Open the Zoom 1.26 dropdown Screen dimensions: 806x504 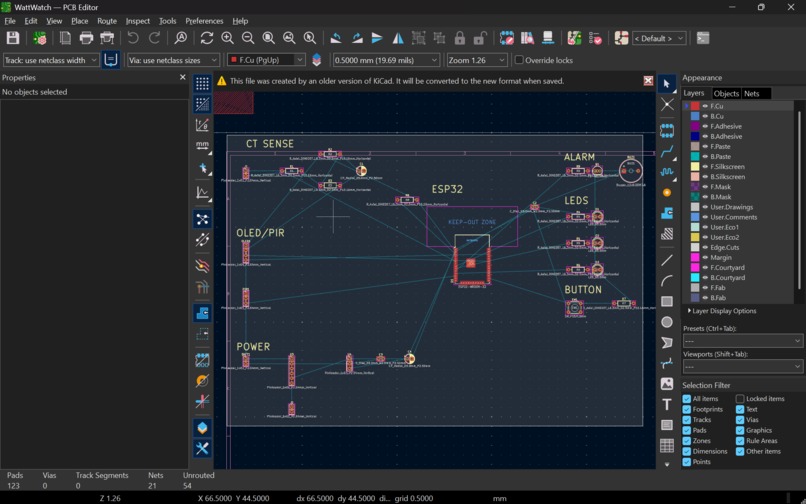(477, 60)
